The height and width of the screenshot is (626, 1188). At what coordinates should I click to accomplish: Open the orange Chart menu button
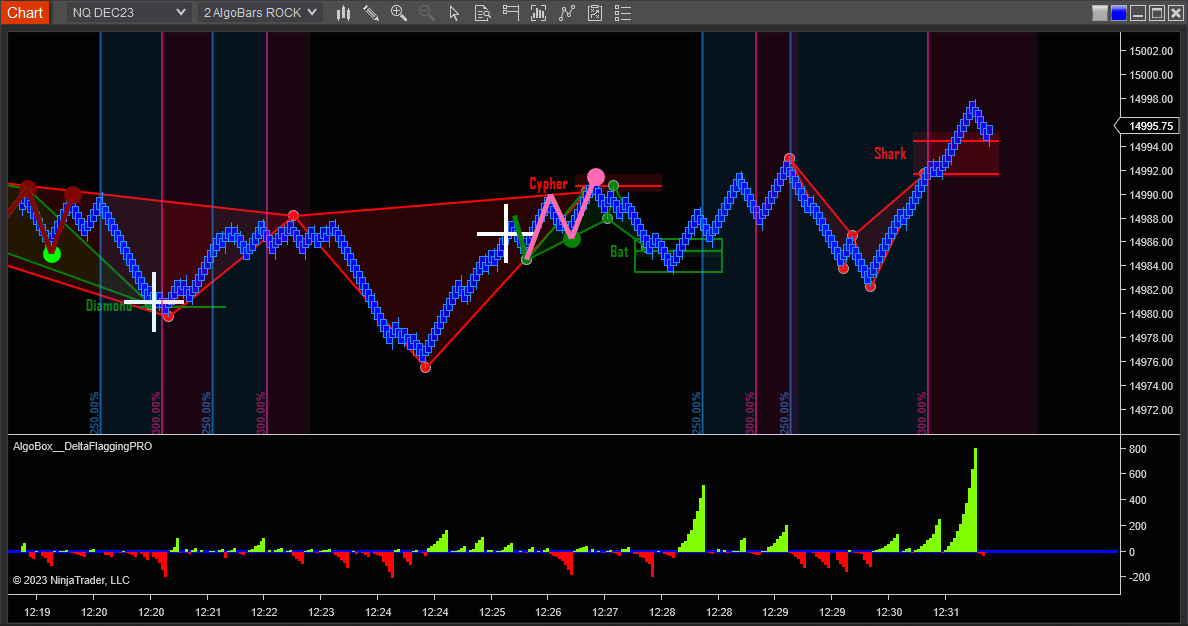click(25, 12)
